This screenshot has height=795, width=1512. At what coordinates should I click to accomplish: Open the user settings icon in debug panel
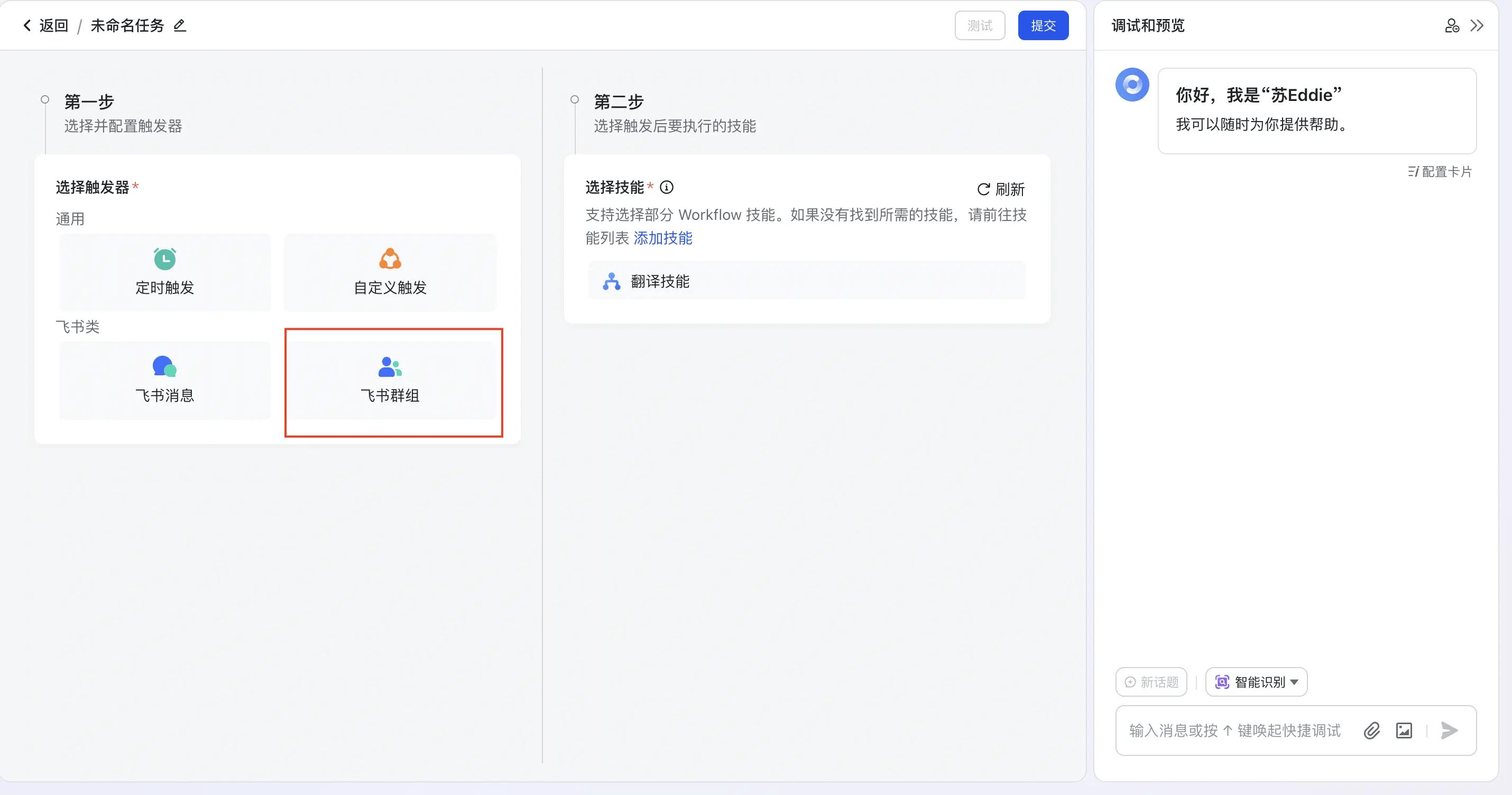[x=1452, y=26]
